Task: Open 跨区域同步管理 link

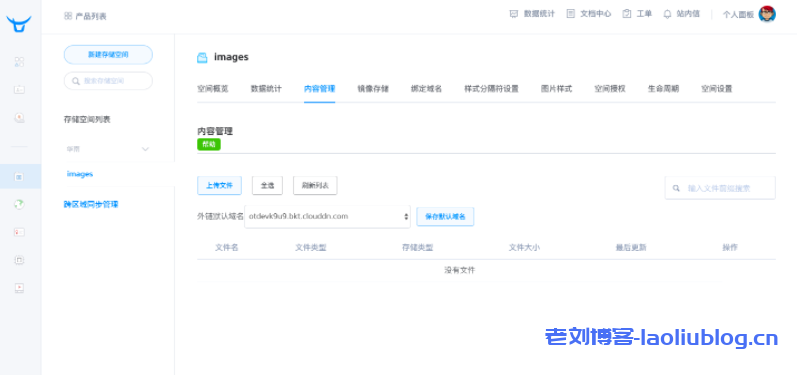Action: point(91,204)
